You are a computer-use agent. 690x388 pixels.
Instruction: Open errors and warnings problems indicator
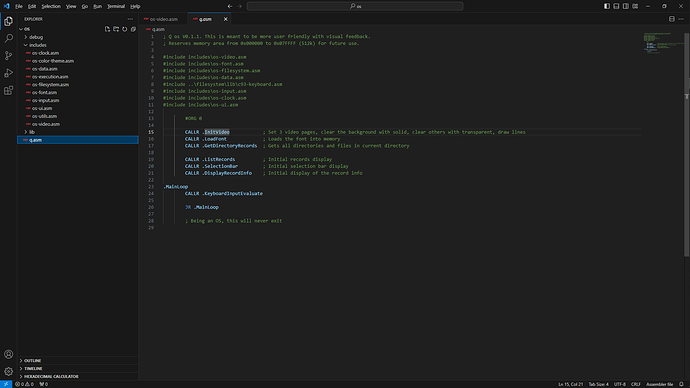pos(25,384)
